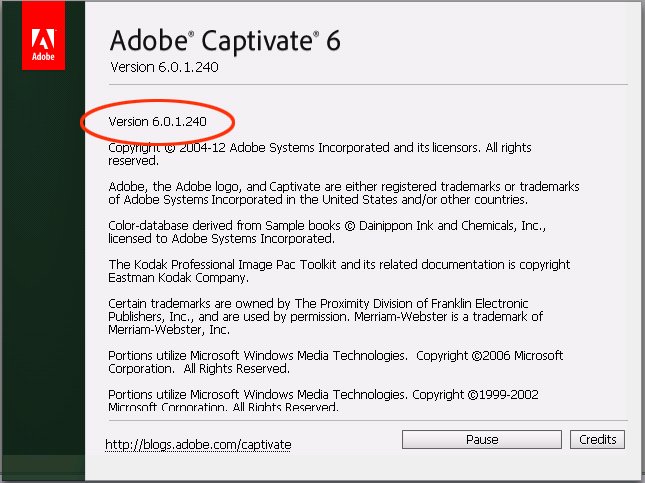Click the red Adobe logo
This screenshot has width=645, height=483.
pos(43,35)
